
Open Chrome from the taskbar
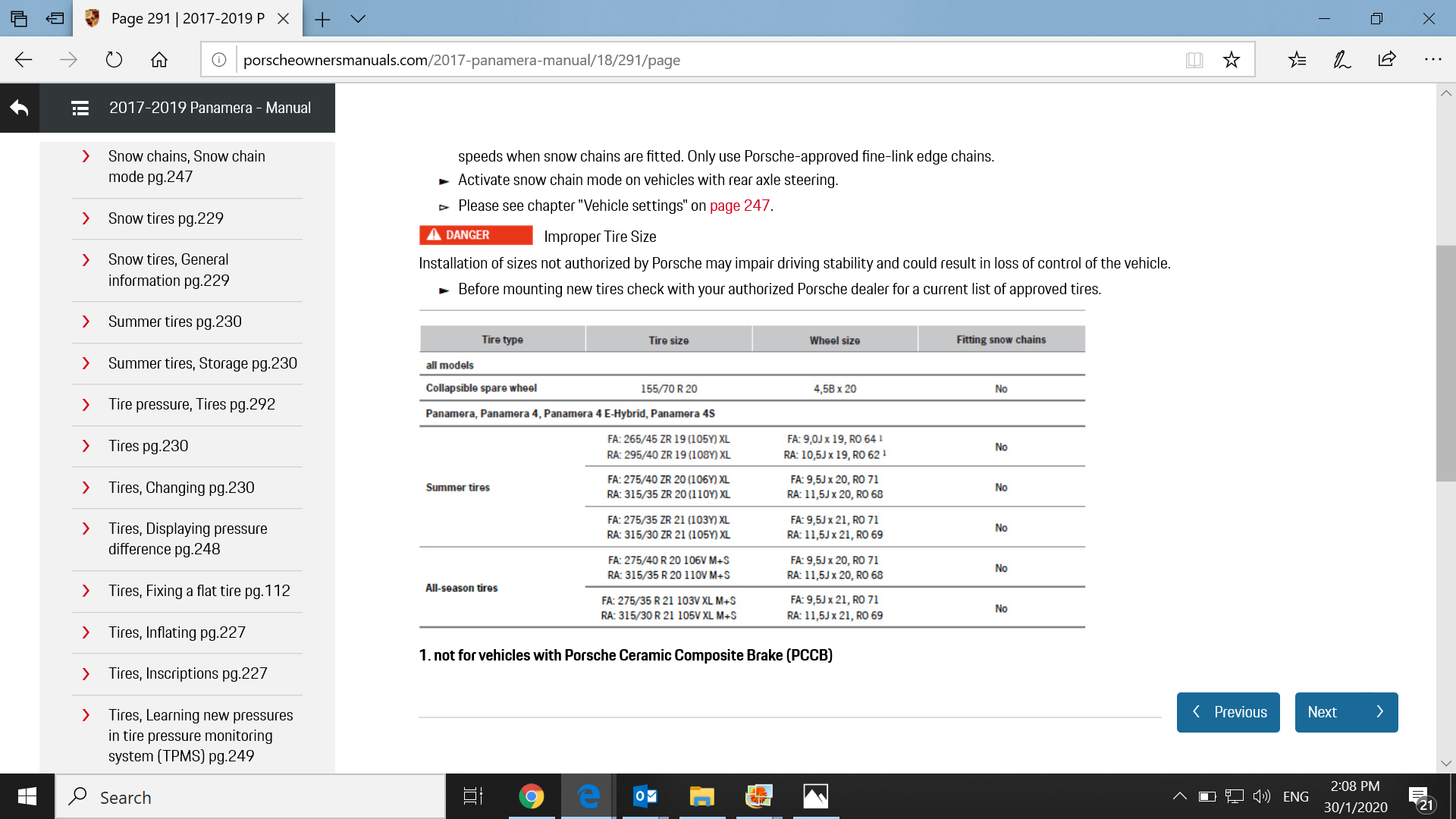531,796
